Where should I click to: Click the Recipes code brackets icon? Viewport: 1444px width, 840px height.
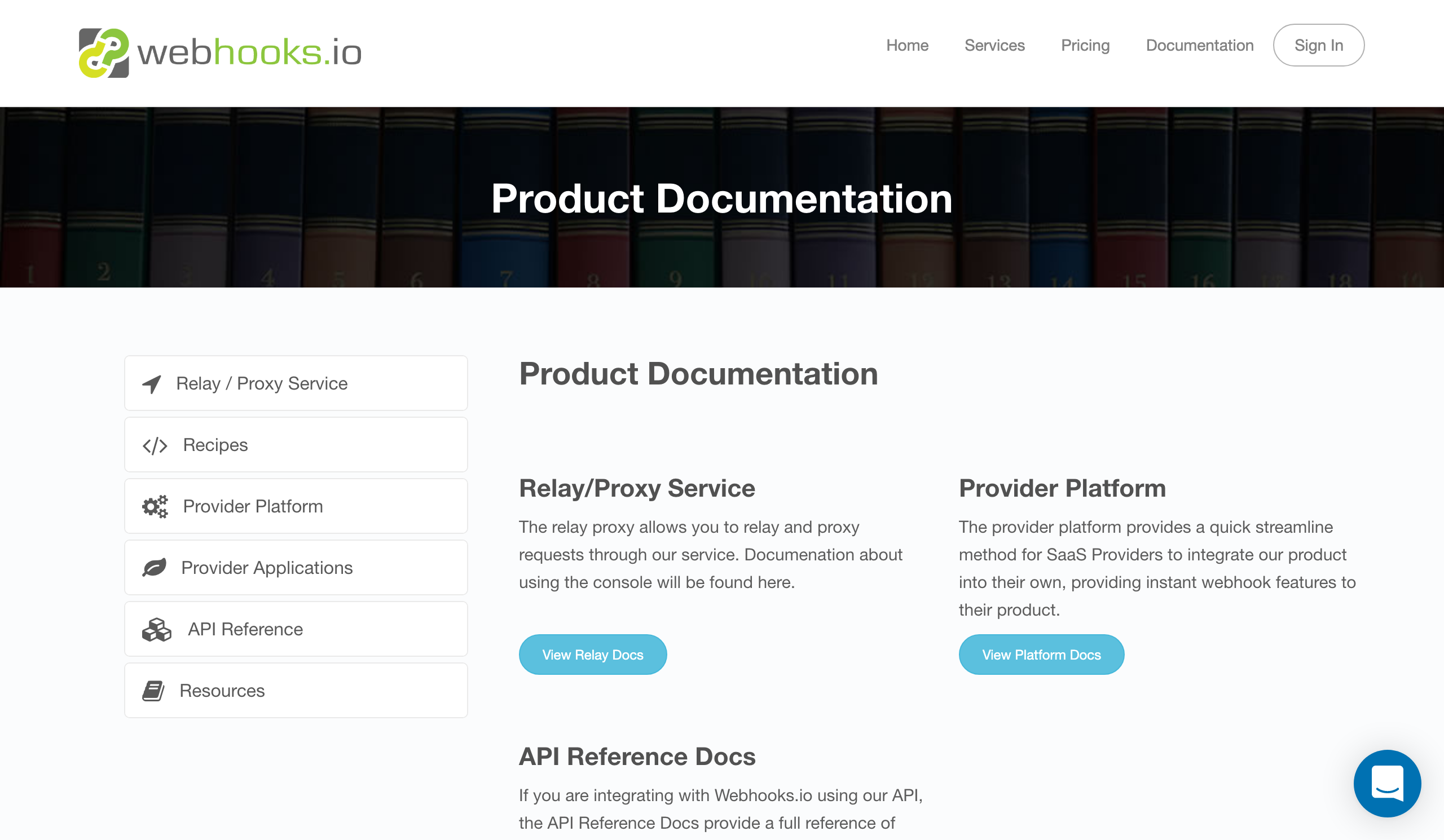tap(155, 445)
